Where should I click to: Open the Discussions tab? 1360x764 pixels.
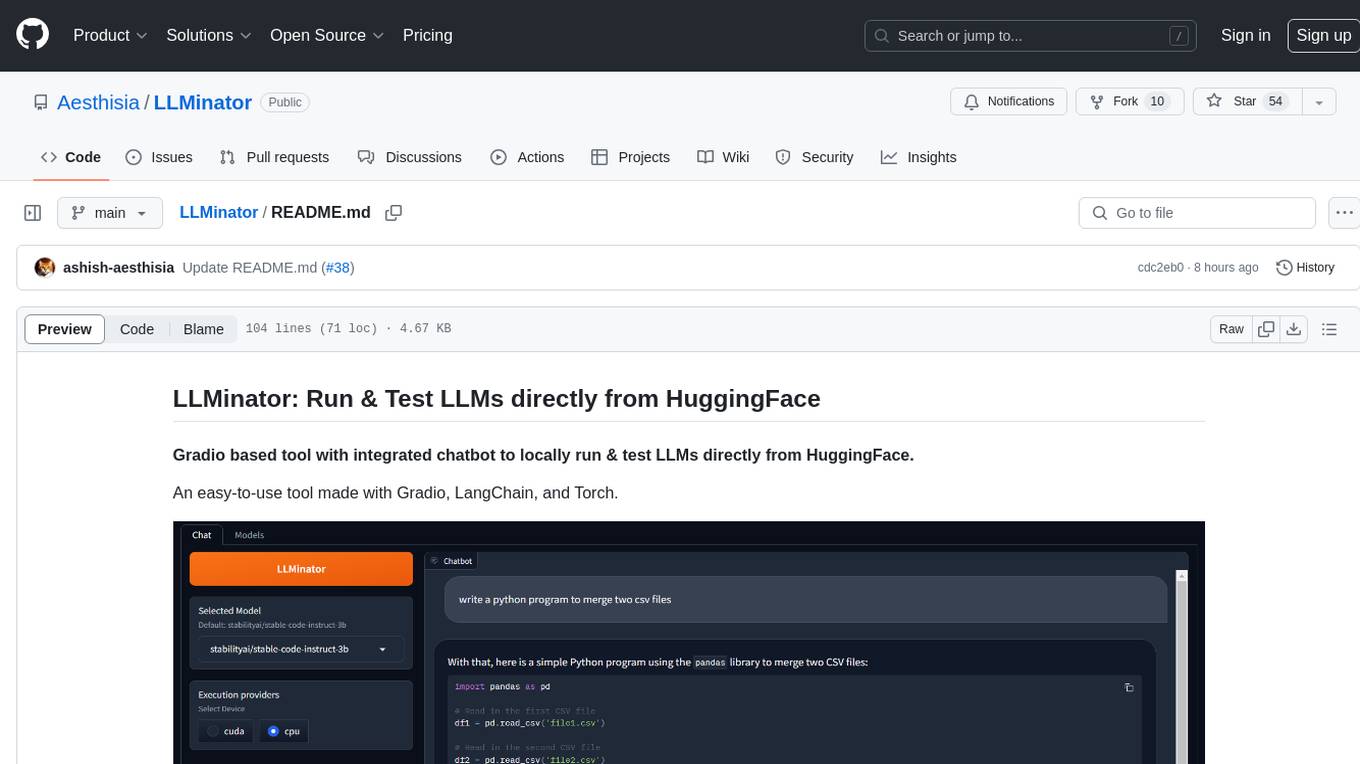(x=409, y=157)
